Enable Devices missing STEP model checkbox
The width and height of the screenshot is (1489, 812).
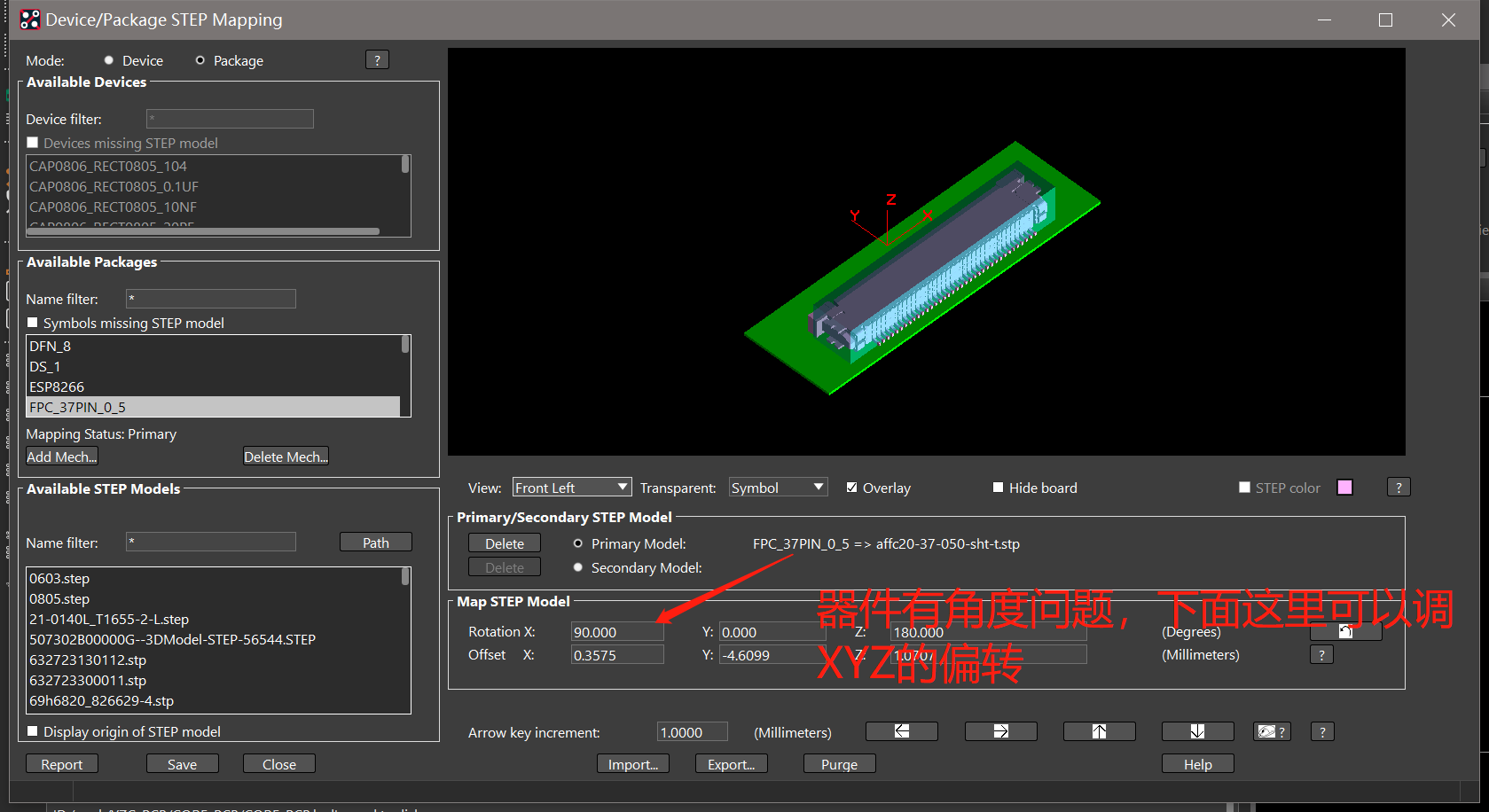[x=33, y=143]
